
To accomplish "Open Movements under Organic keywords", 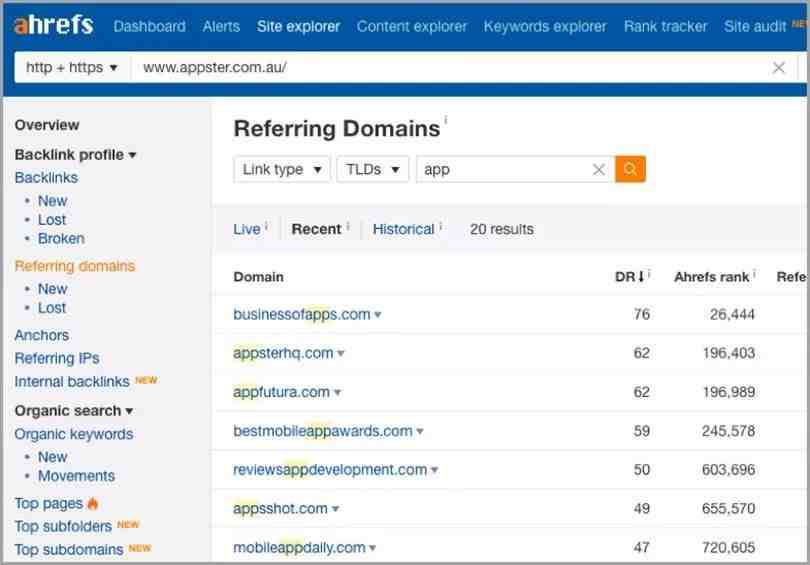I will (x=76, y=476).
